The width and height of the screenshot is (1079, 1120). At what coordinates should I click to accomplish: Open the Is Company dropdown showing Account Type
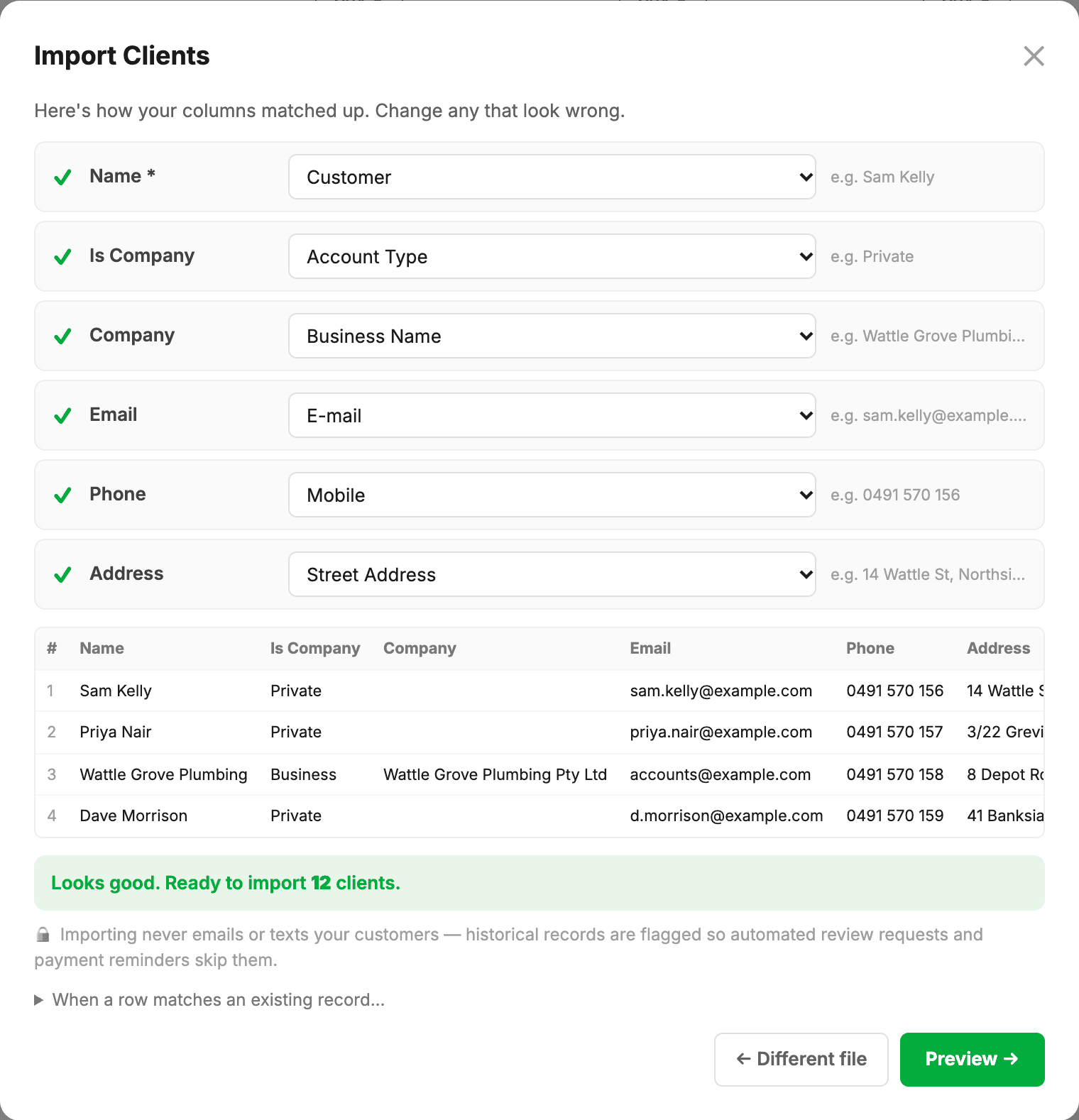[x=552, y=256]
